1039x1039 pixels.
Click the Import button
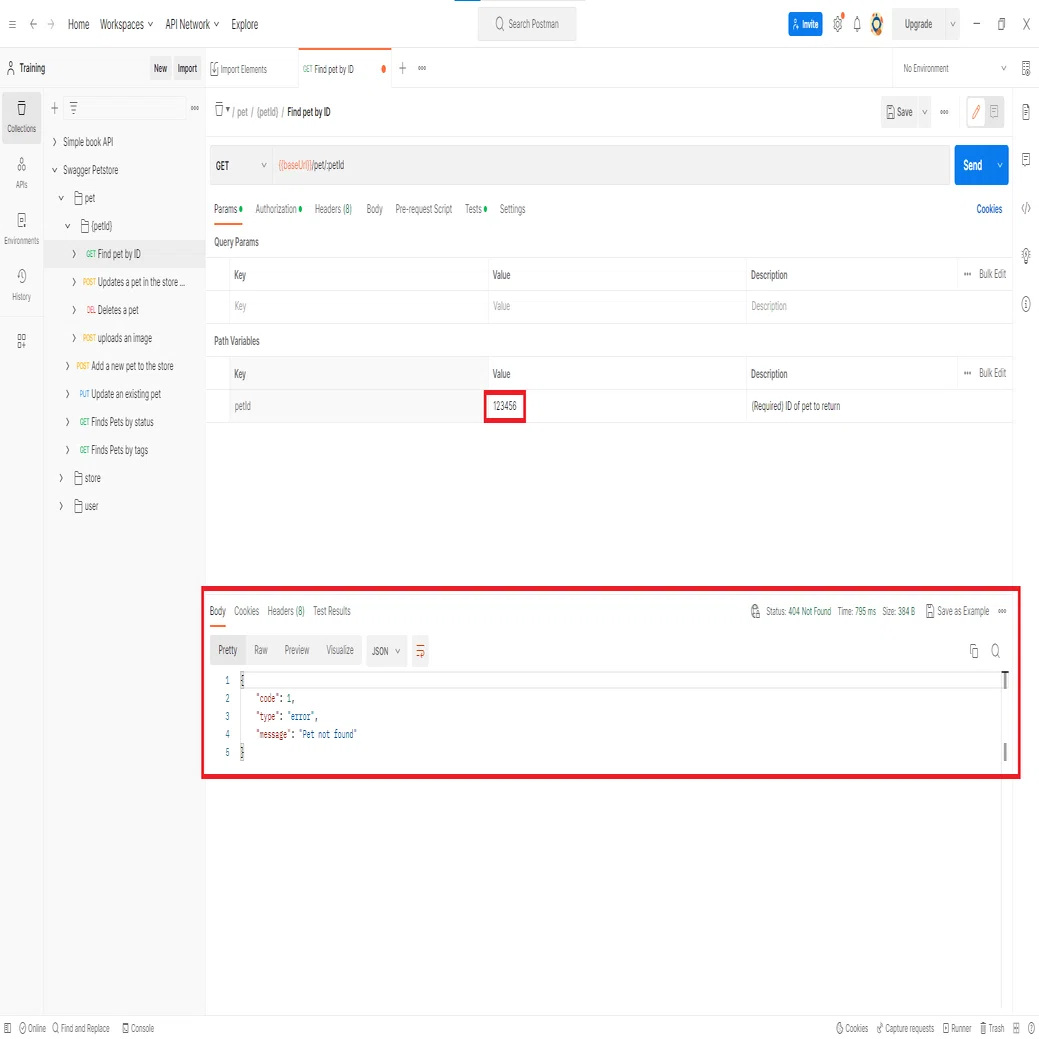pos(187,68)
